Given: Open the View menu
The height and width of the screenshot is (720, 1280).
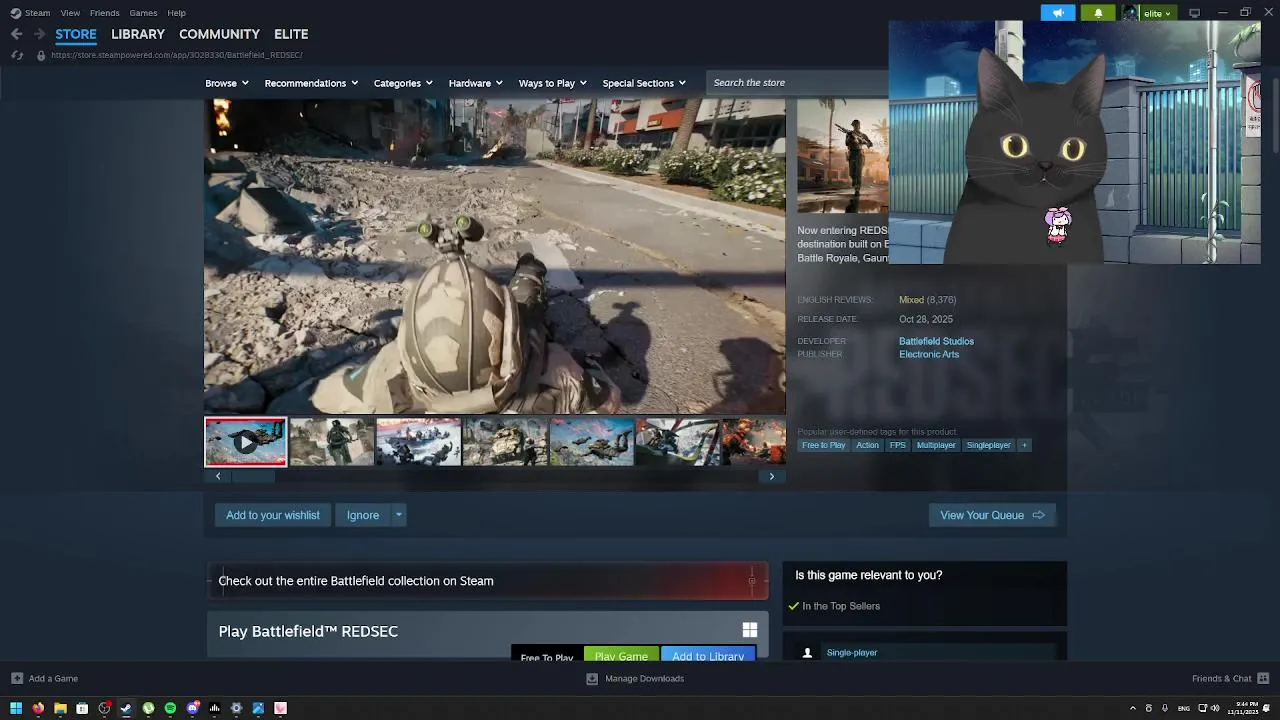Looking at the screenshot, I should click(x=70, y=13).
